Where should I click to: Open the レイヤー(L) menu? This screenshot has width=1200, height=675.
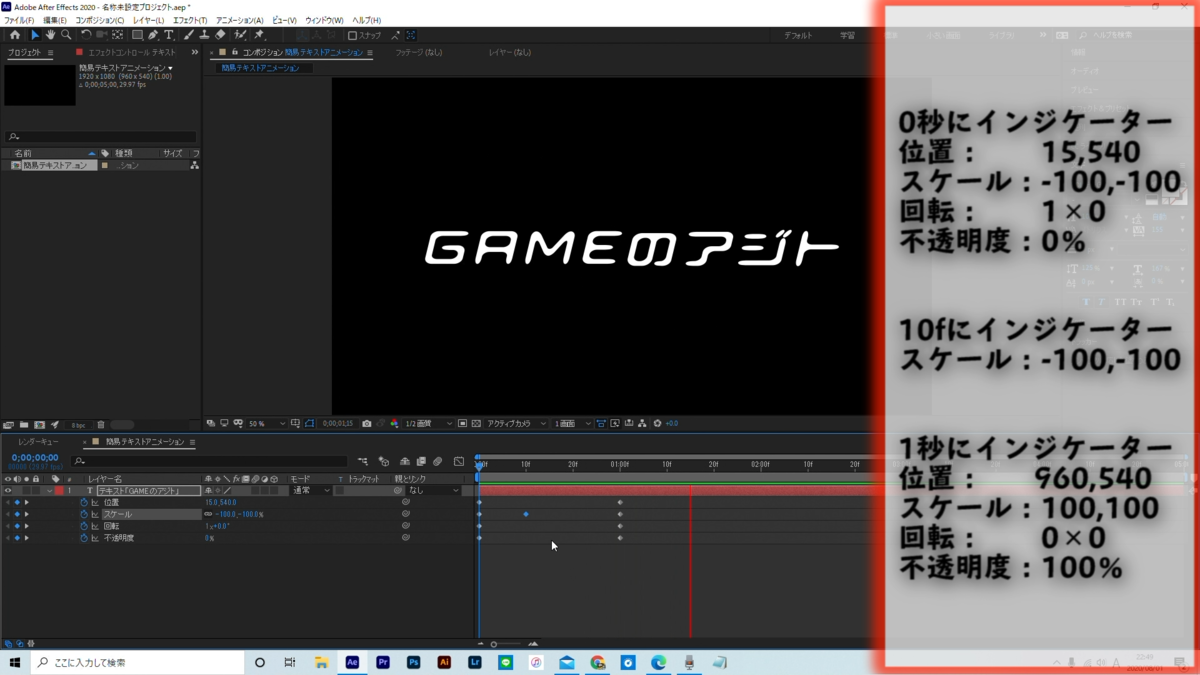(x=149, y=20)
